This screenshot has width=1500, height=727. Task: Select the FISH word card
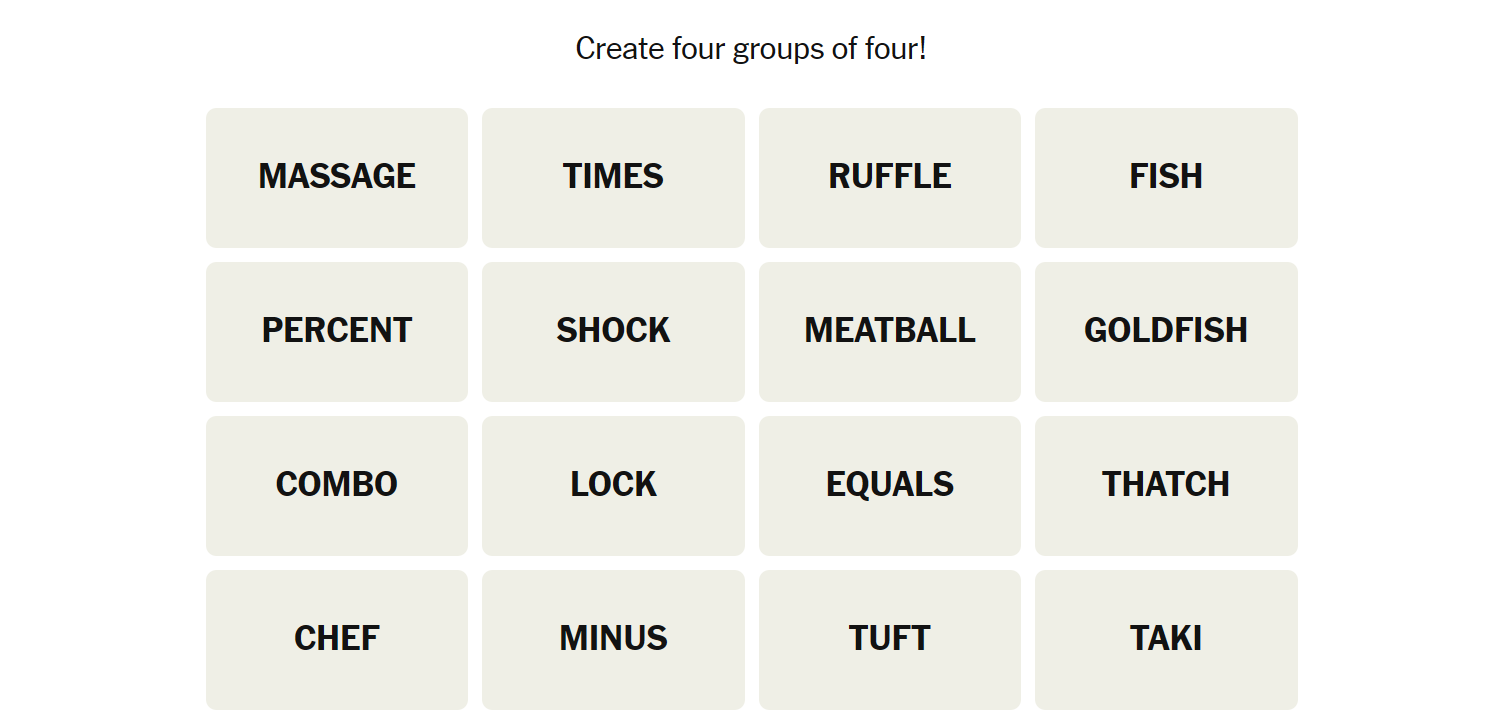1166,177
